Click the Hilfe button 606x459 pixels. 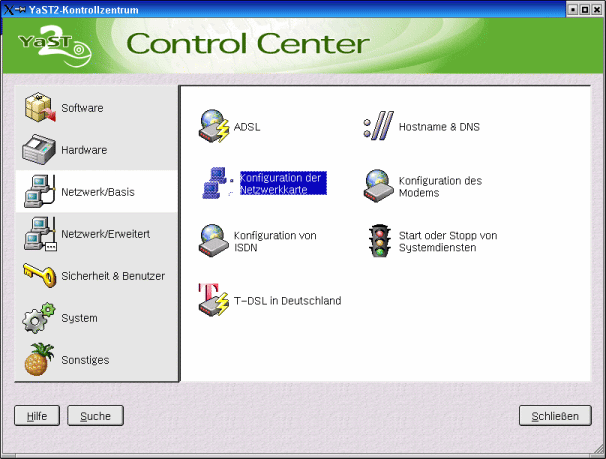(x=37, y=416)
